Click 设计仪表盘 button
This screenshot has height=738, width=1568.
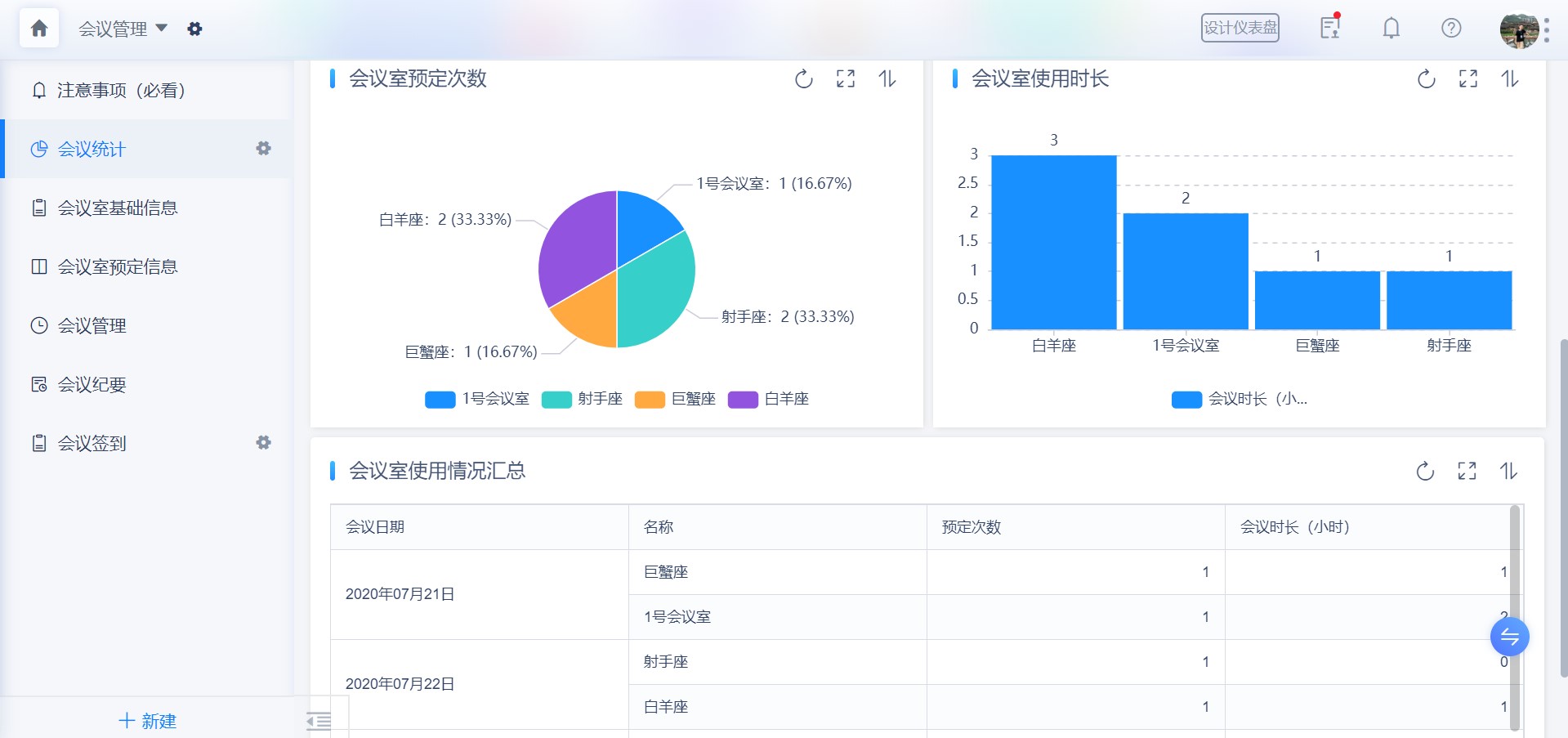pos(1240,28)
